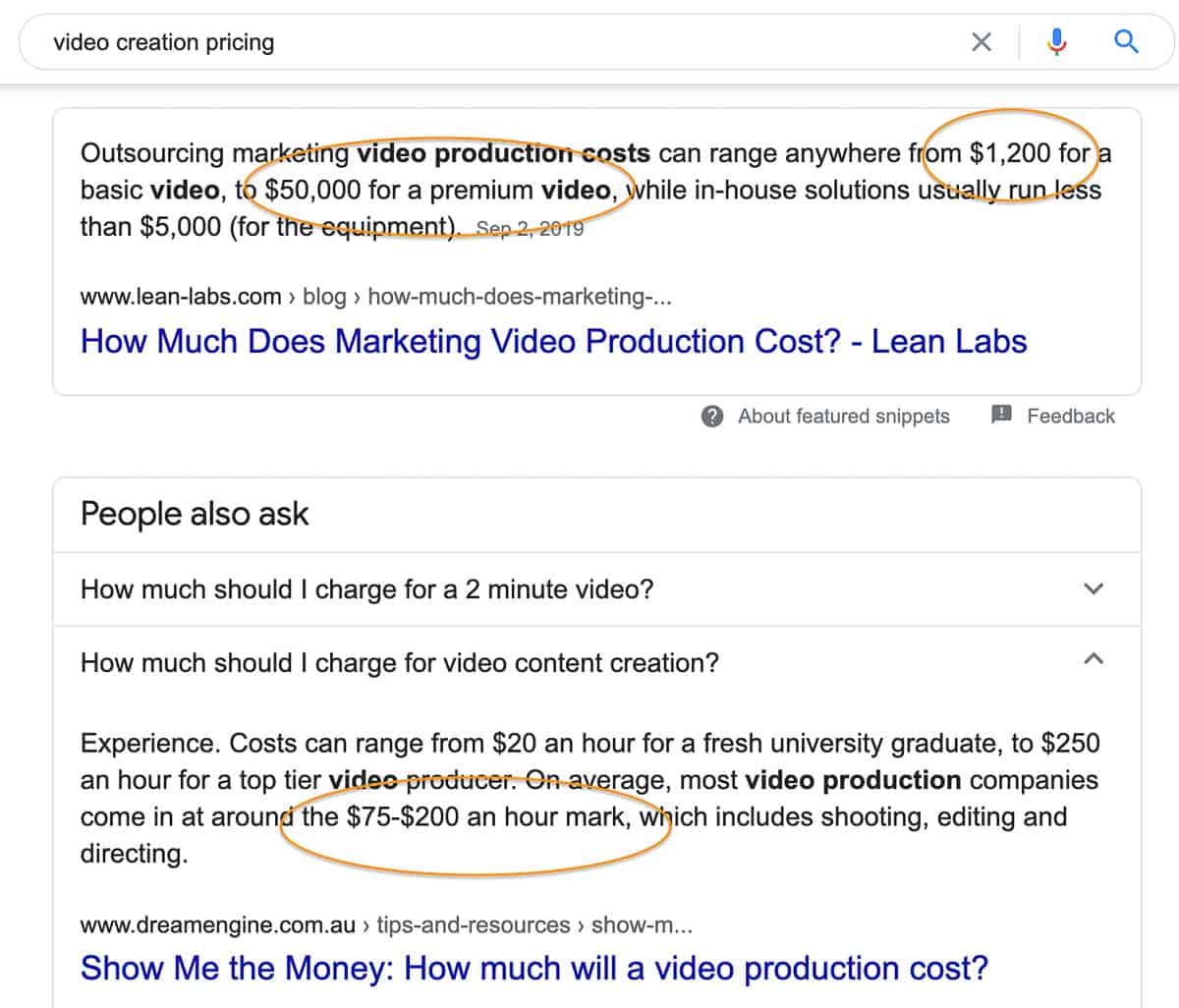Click the Feedback text label
1179x1008 pixels.
tap(1071, 416)
